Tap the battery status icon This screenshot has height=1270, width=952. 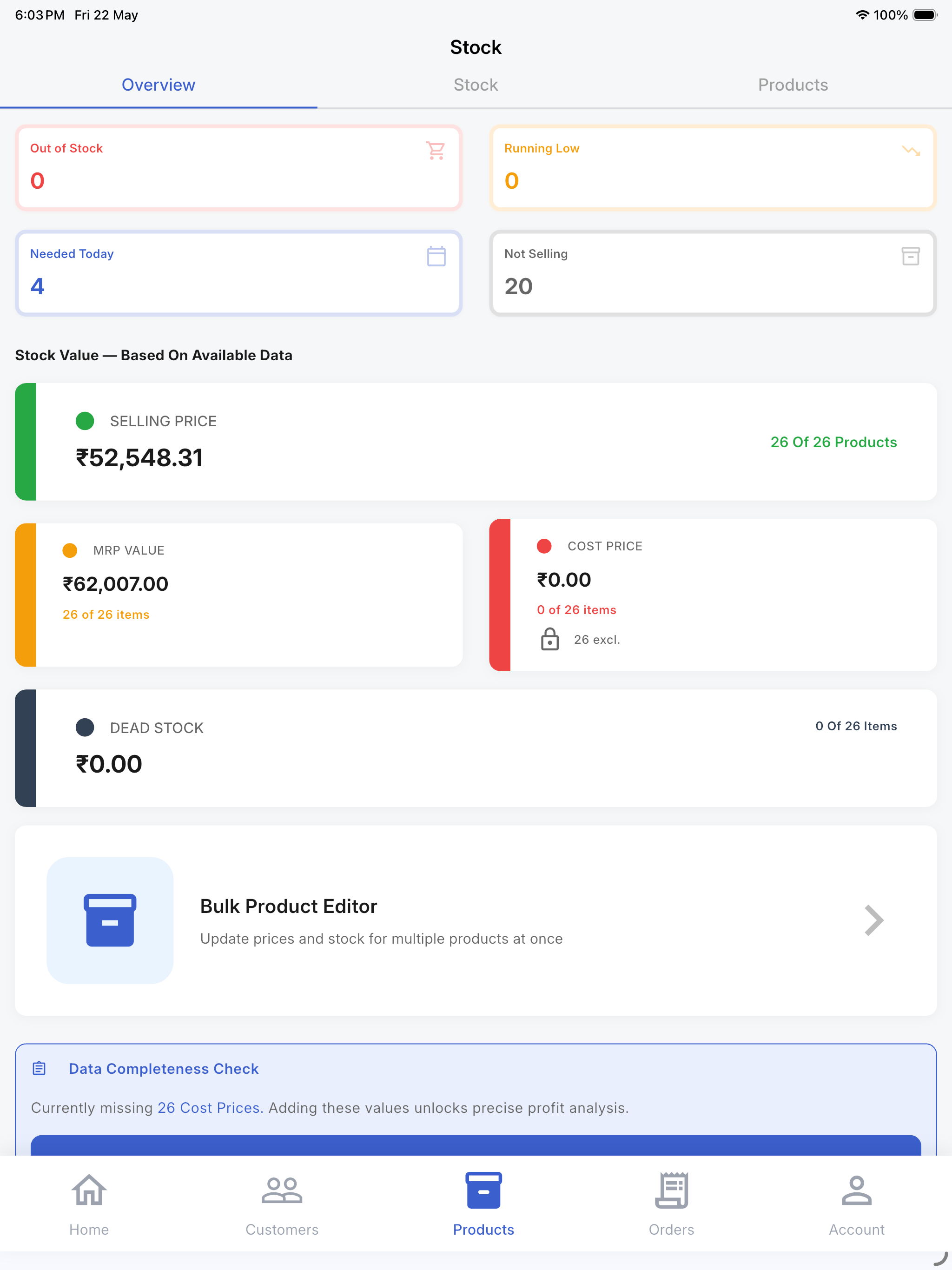925,15
